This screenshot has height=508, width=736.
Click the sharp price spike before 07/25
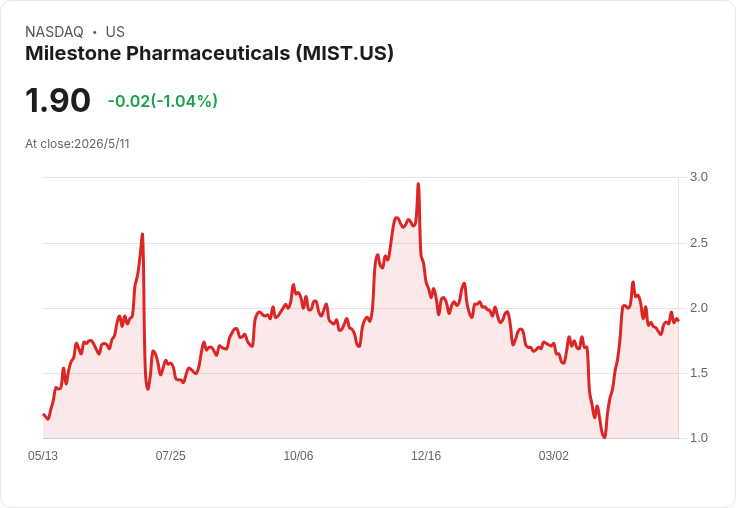[x=142, y=234]
